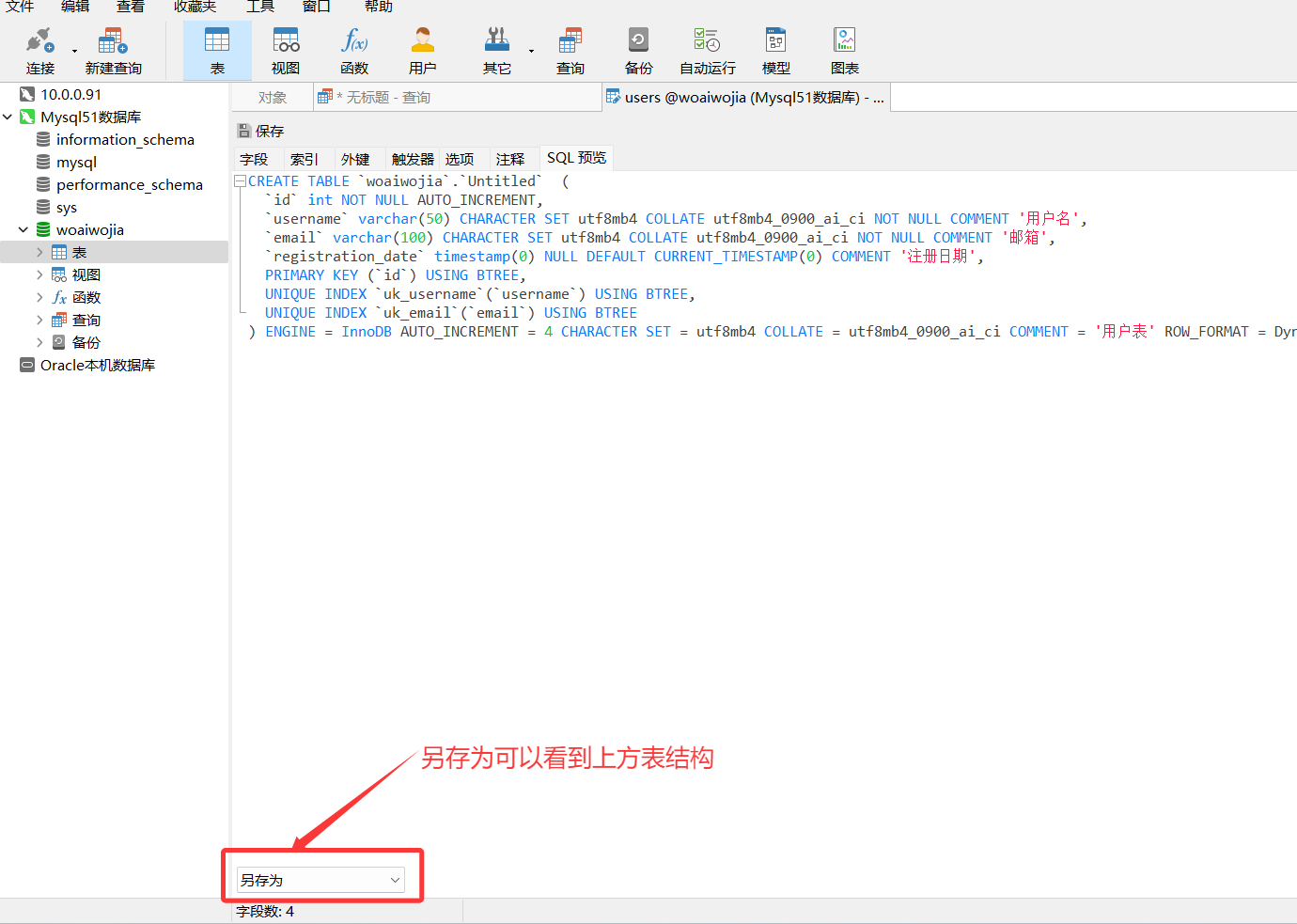
Task: Open the 函数 (Function) toolbar icon
Action: 354,51
